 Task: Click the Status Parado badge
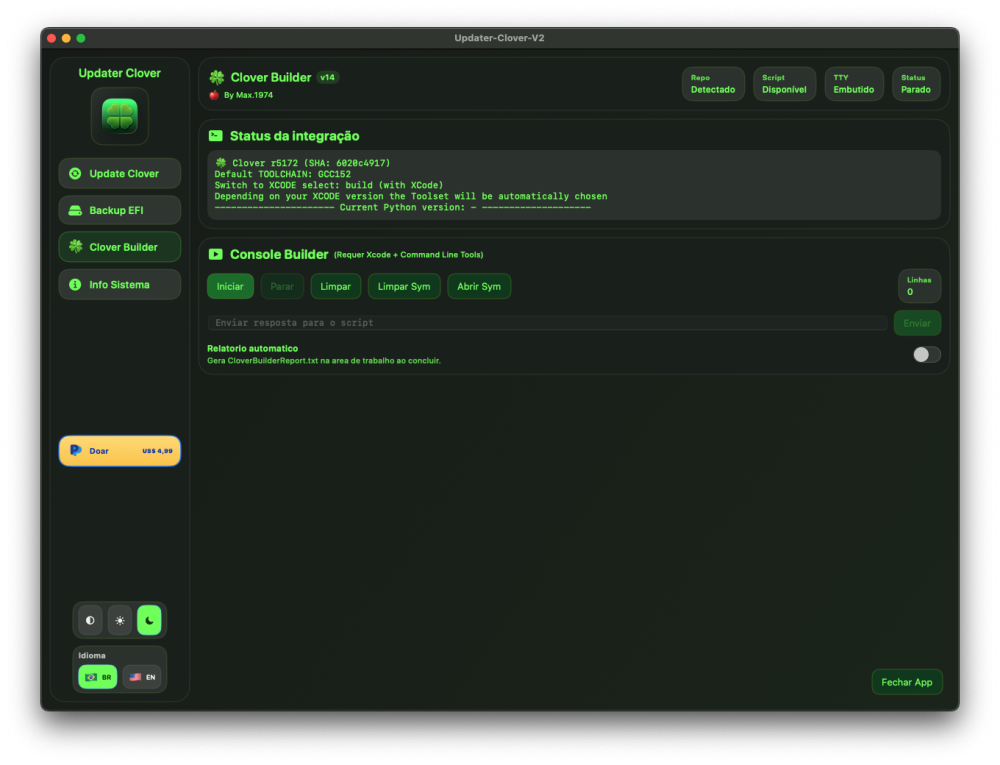pyautogui.click(x=916, y=84)
